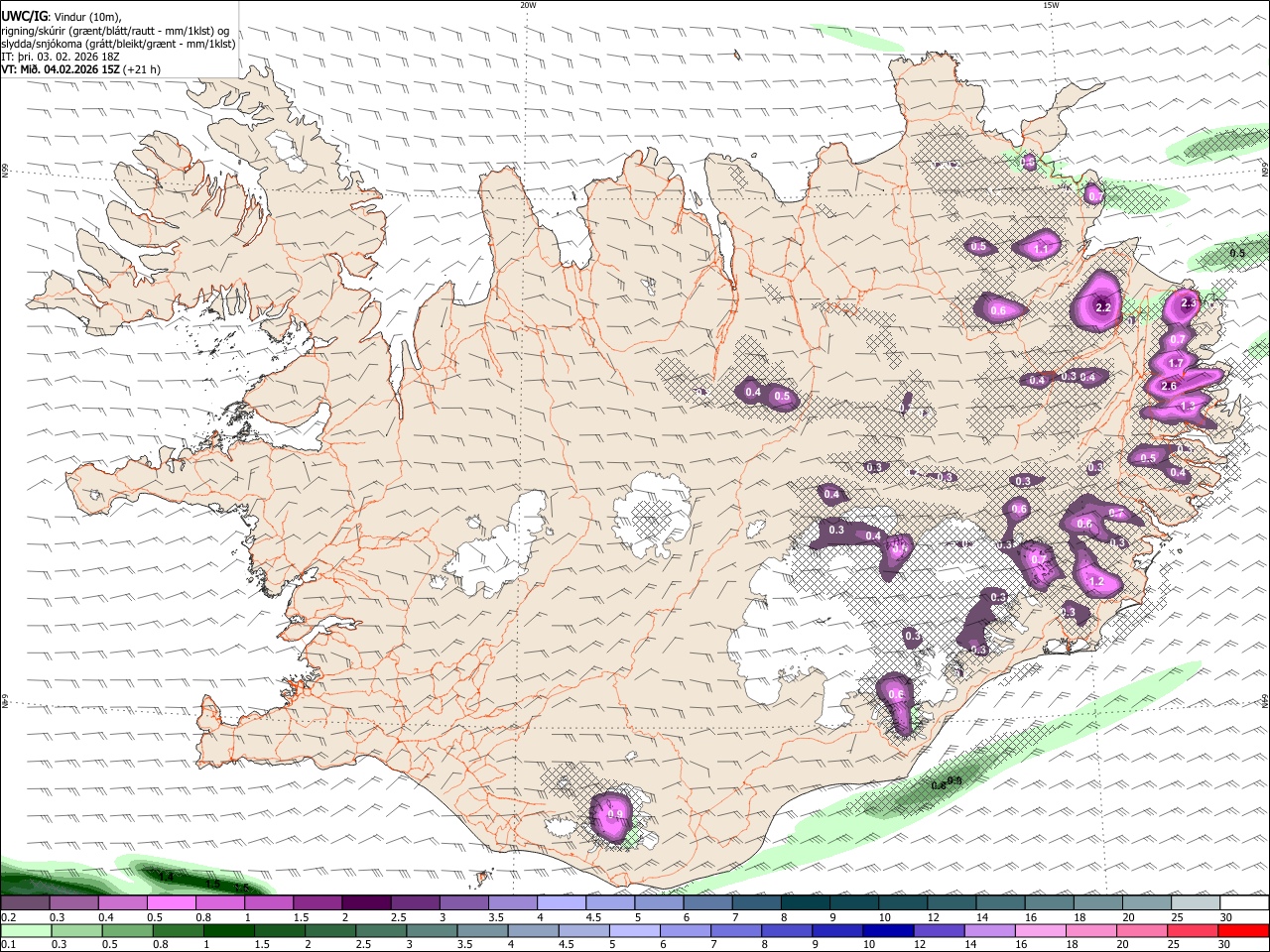Select the rain legend swatch labeled 10

pyautogui.click(x=889, y=930)
